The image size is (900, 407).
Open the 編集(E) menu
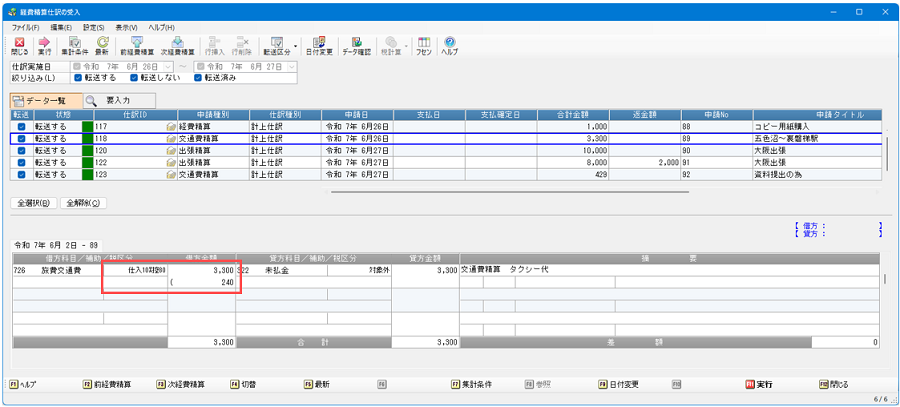pos(60,27)
